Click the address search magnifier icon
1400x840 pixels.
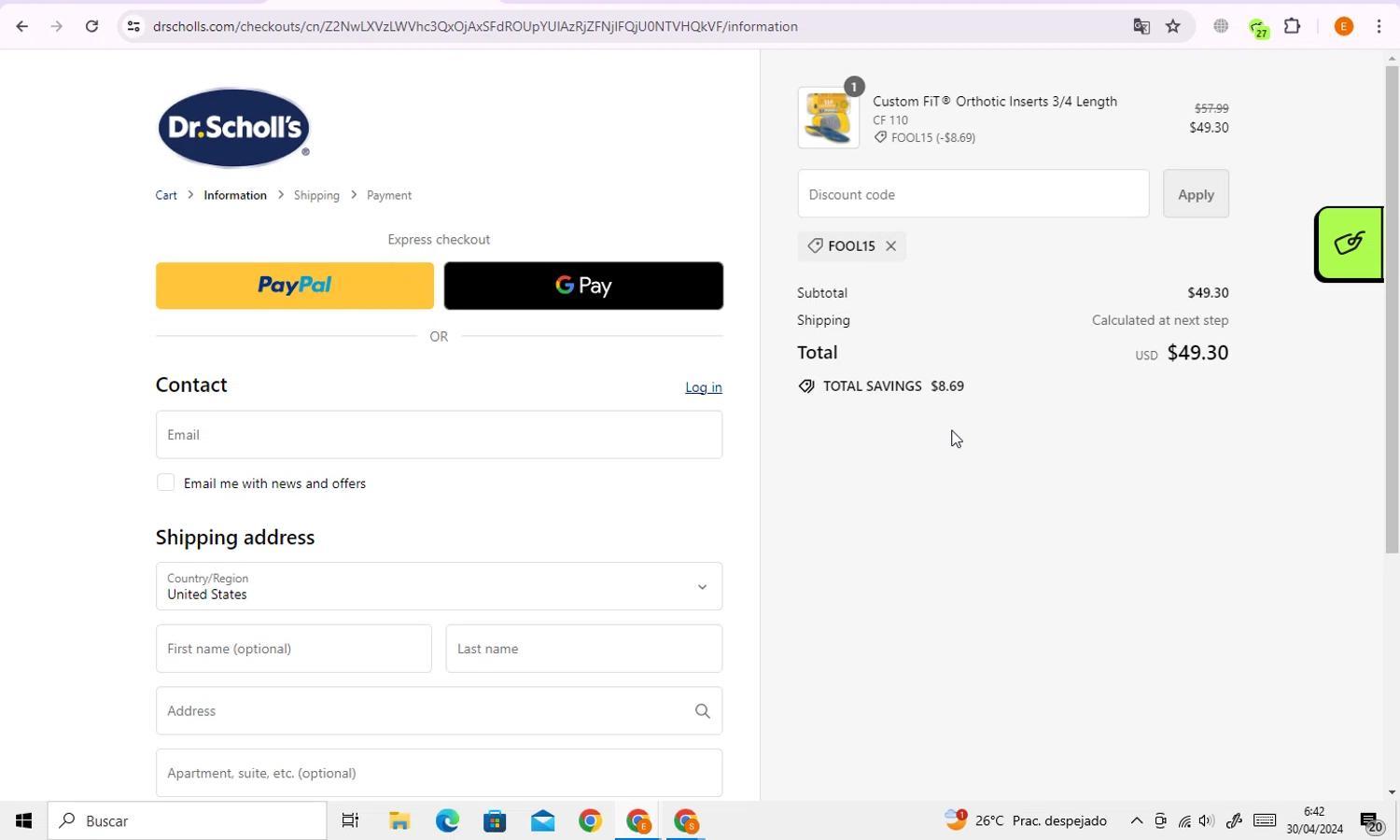coord(702,711)
